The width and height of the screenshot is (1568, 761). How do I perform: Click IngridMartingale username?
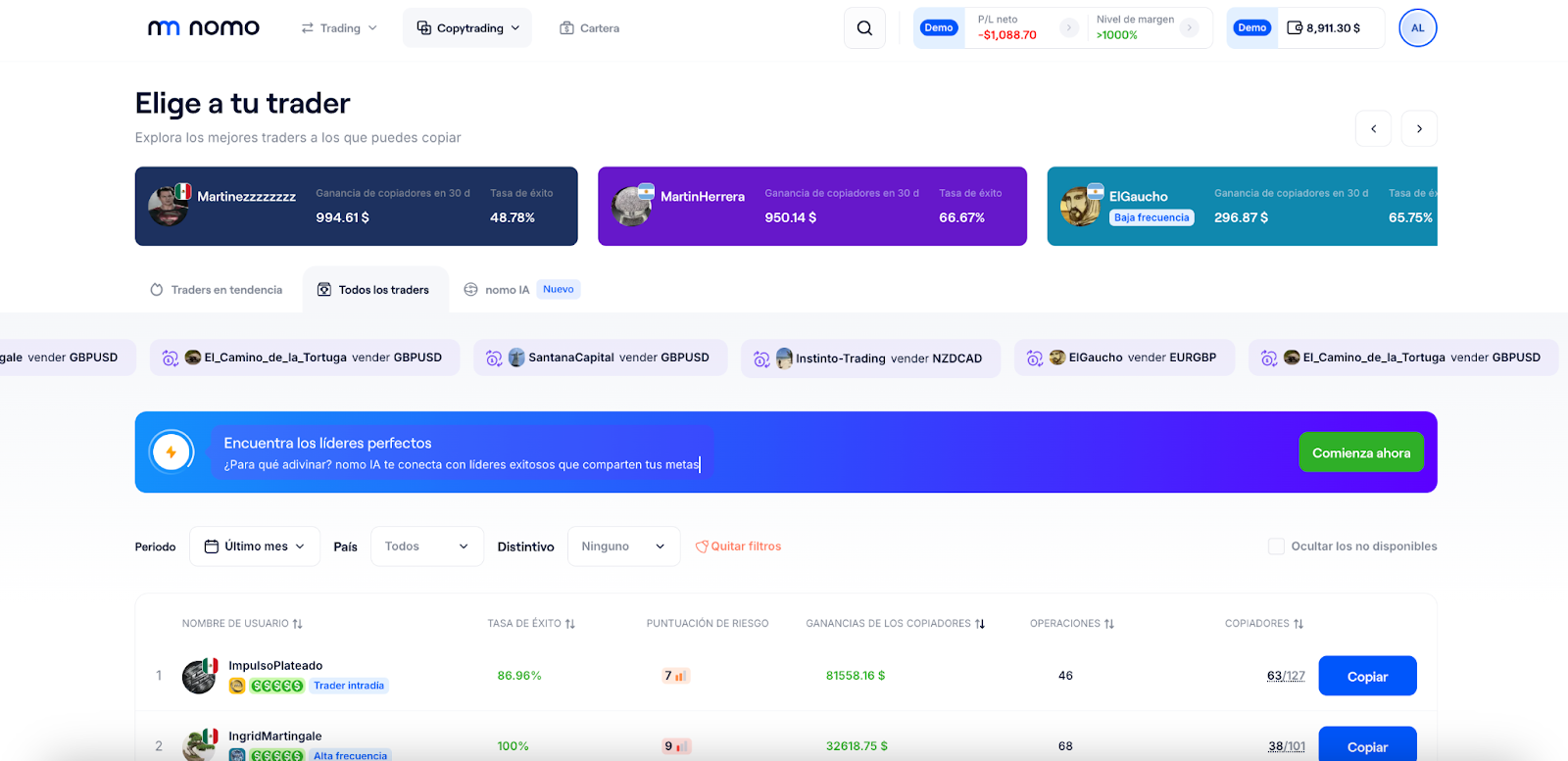pyautogui.click(x=275, y=737)
